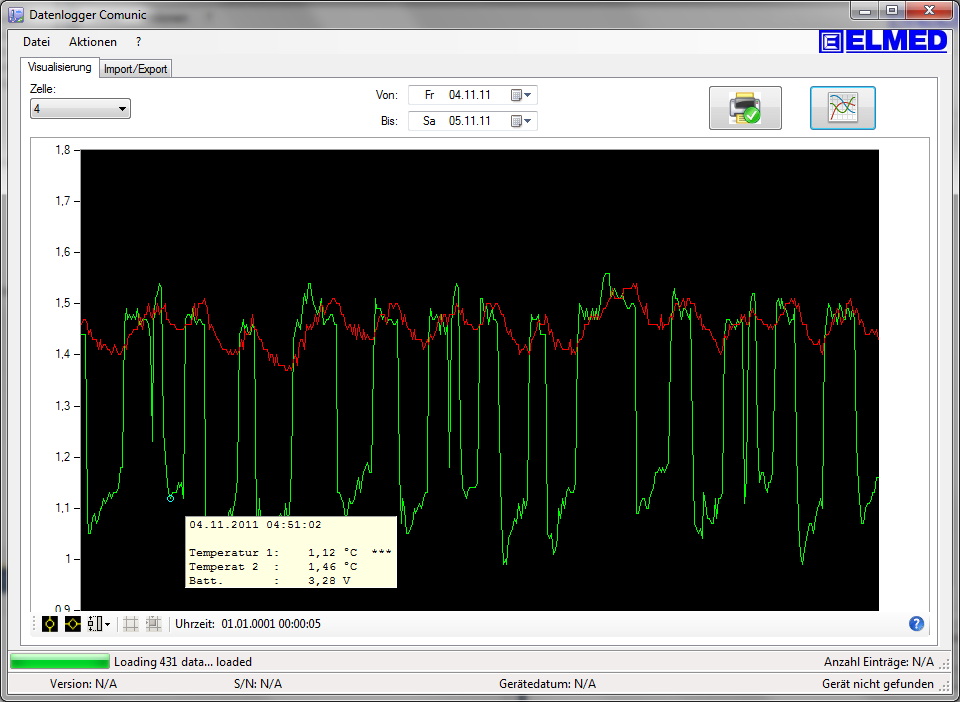Viewport: 960px width, 702px height.
Task: Click the grayed zoom-fit frame icon
Action: pos(153,624)
